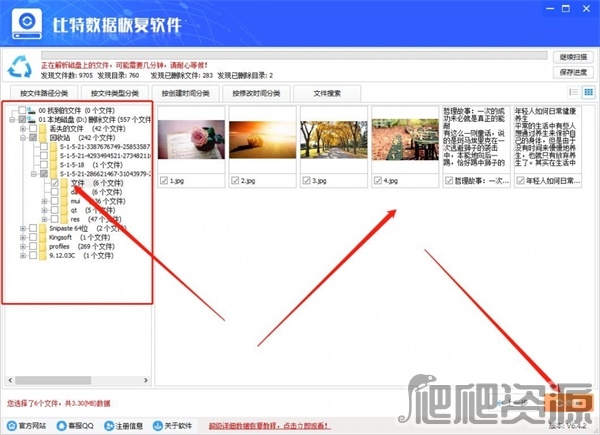Click folder icon of qt

point(64,210)
